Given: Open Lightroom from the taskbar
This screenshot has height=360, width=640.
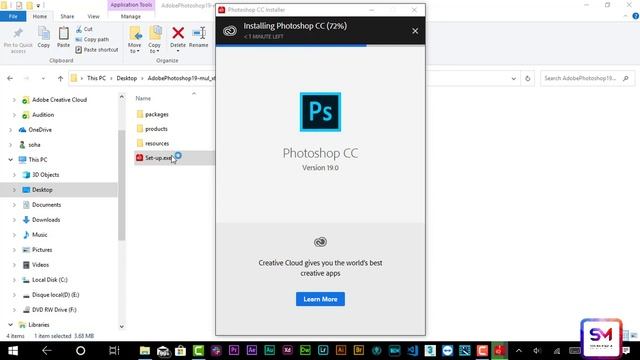Looking at the screenshot, I should [323, 350].
